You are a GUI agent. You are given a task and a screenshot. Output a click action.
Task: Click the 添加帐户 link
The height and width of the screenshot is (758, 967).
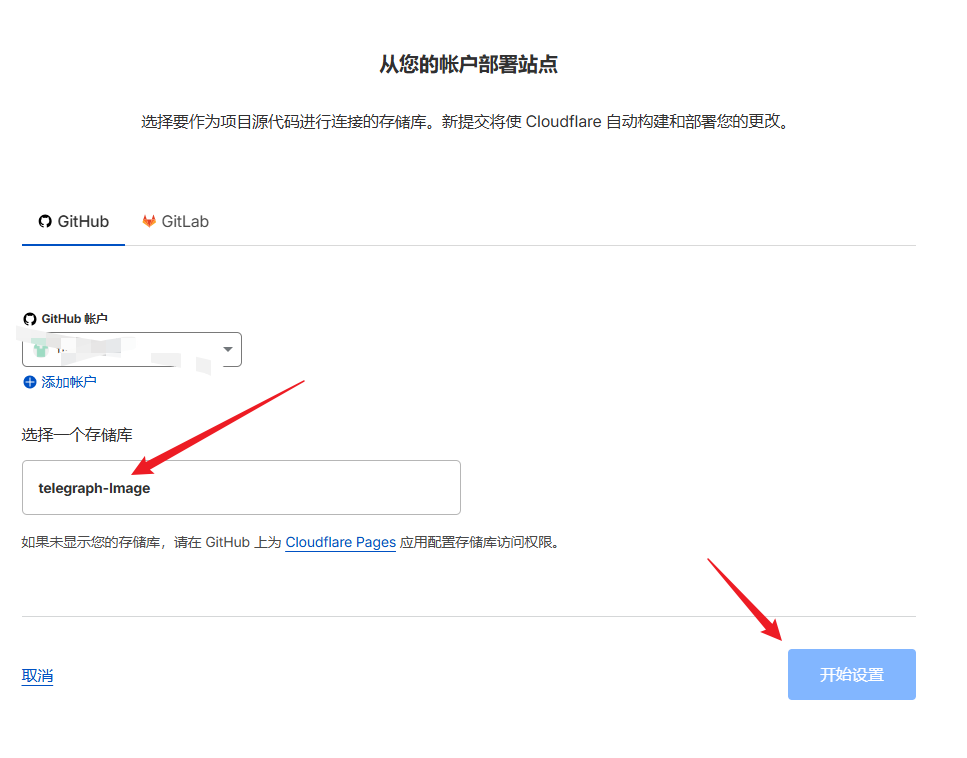click(x=68, y=382)
